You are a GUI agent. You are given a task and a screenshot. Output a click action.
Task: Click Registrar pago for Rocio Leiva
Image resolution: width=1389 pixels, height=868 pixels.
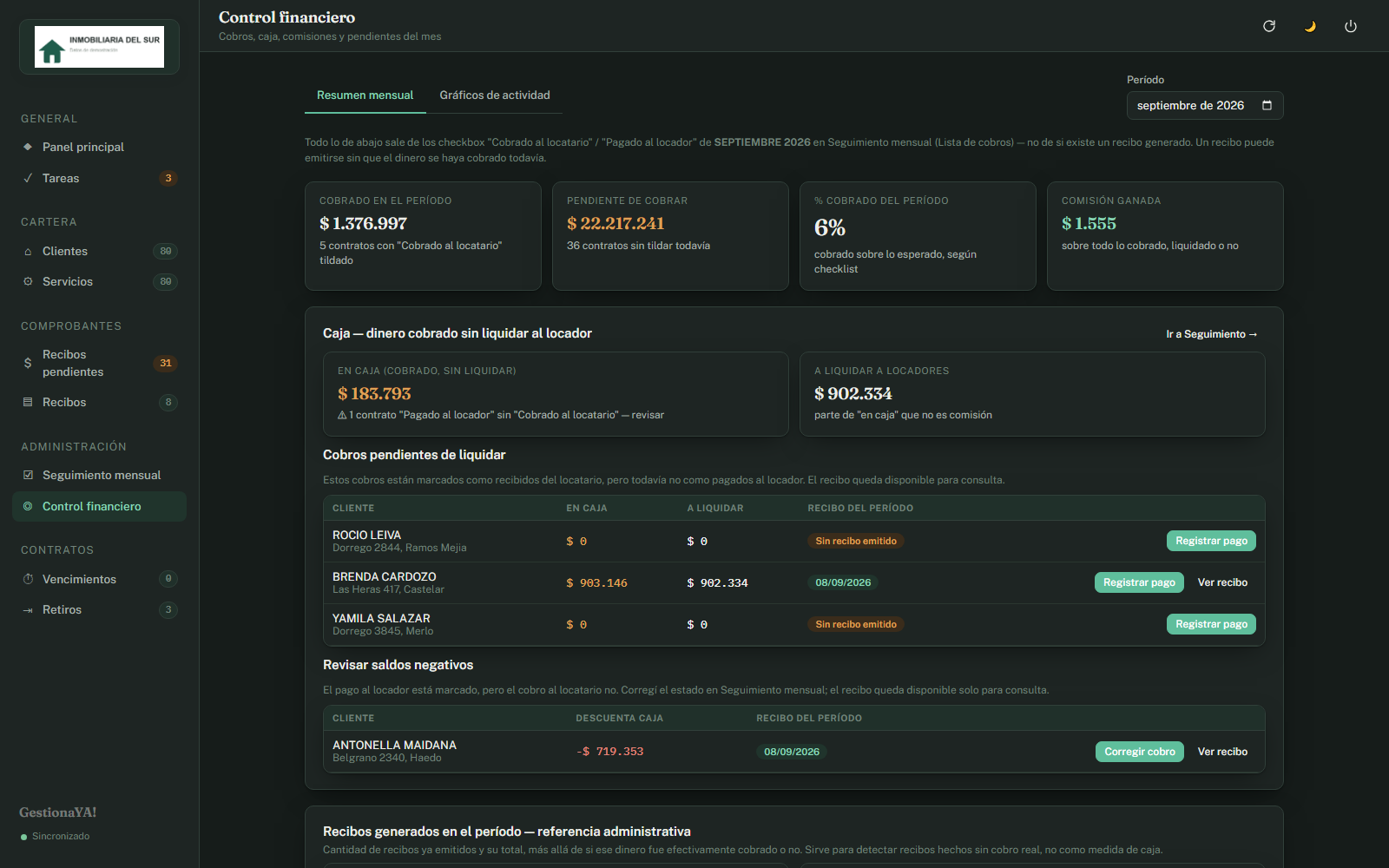pyautogui.click(x=1211, y=541)
